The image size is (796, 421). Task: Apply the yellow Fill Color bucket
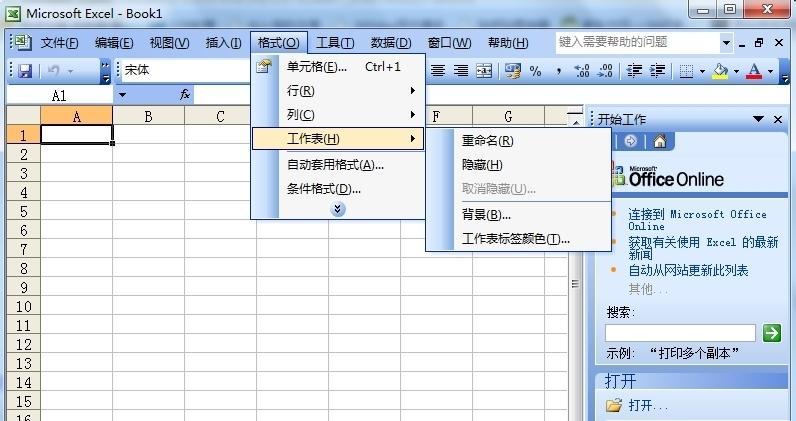coord(720,71)
